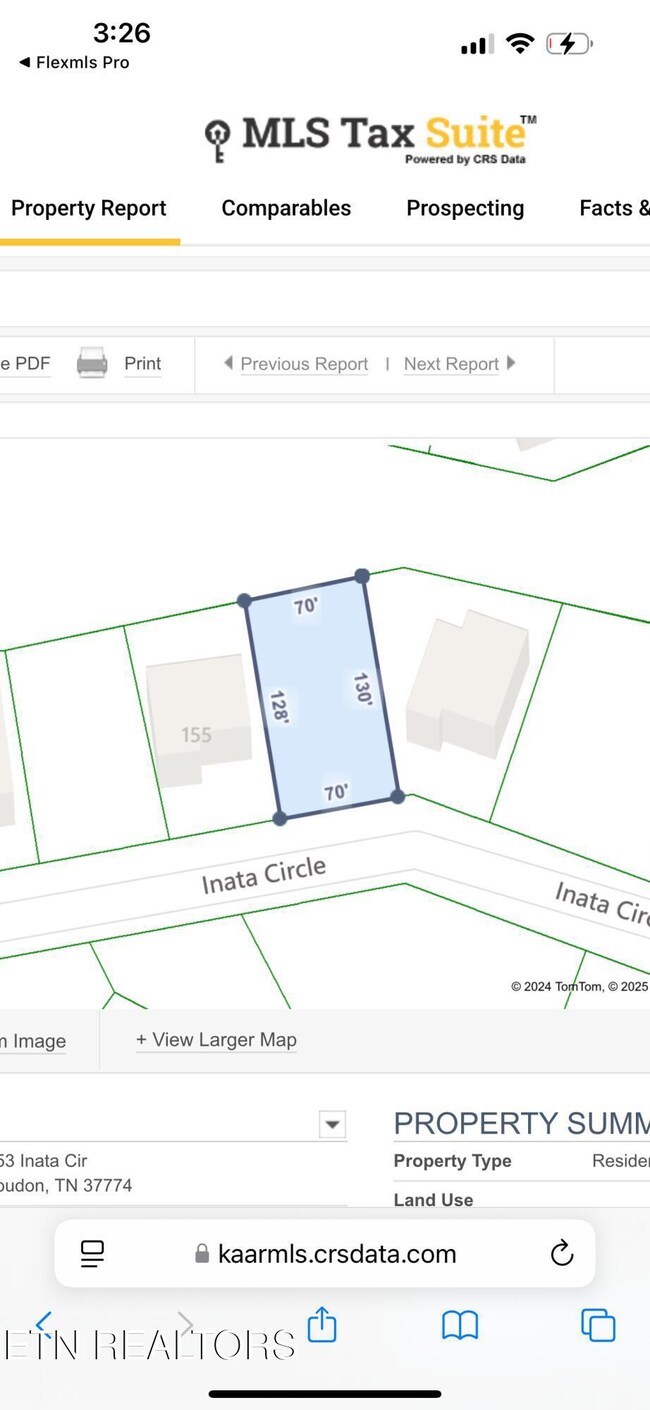The height and width of the screenshot is (1410, 650).
Task: Switch to the Comparables tab
Action: tap(286, 208)
